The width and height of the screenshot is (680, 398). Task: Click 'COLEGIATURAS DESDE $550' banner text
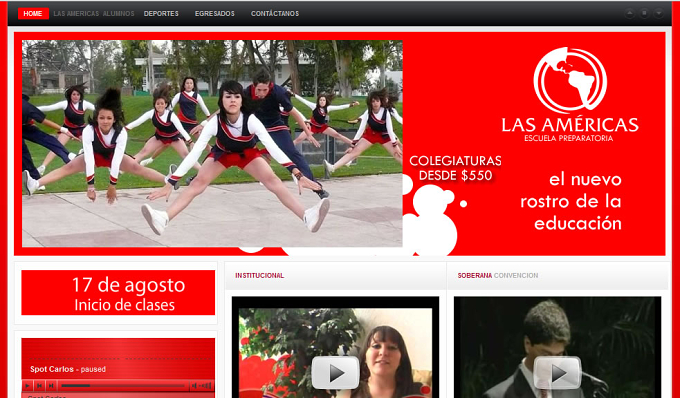click(455, 168)
